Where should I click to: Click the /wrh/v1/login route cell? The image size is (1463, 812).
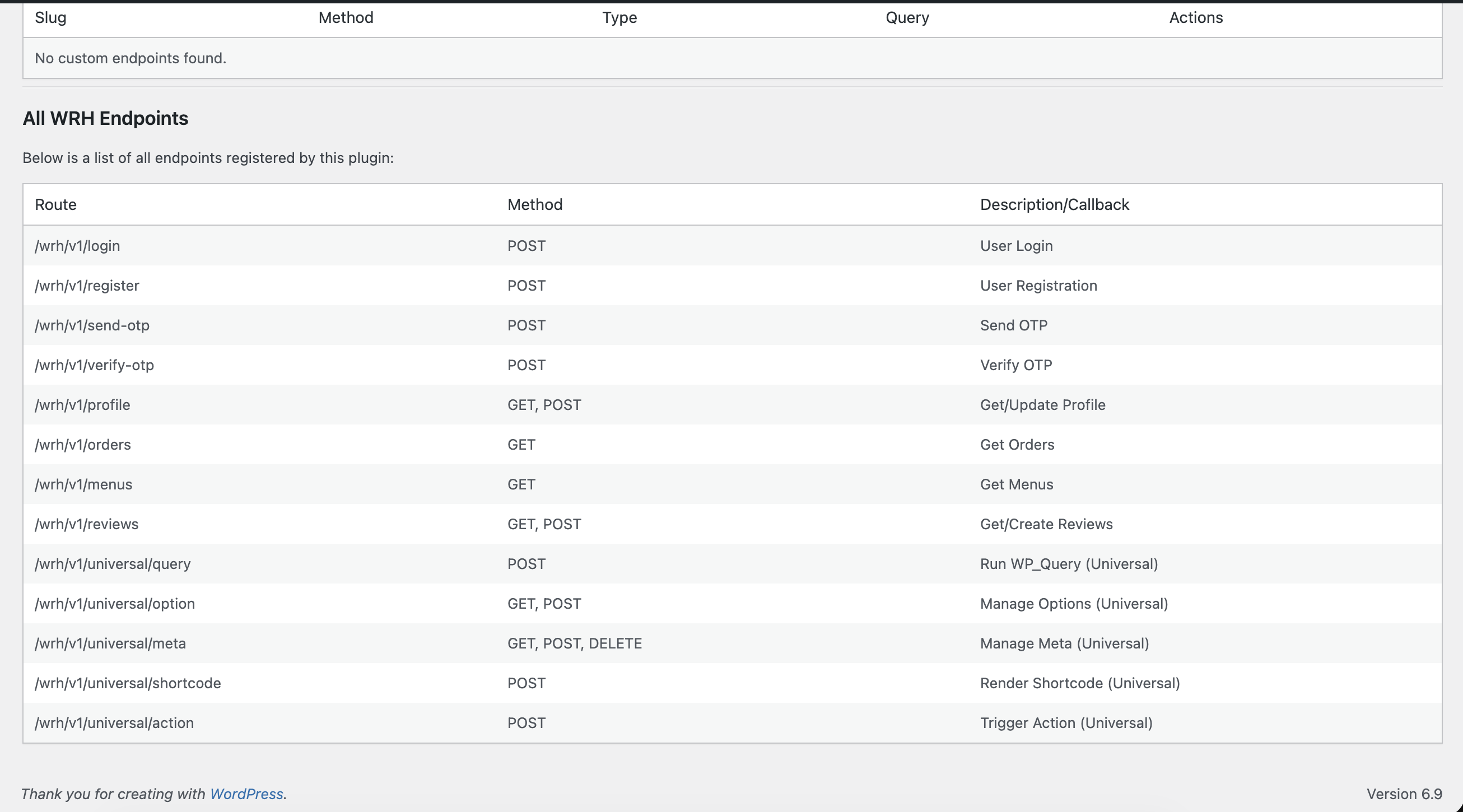(x=77, y=246)
